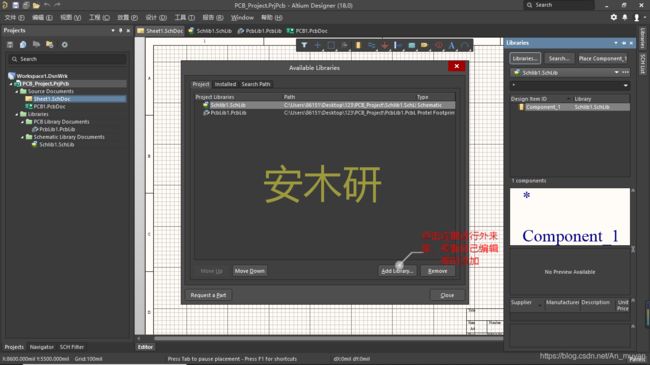Select the red Directive circle tool in Active Bar

[x=439, y=45]
